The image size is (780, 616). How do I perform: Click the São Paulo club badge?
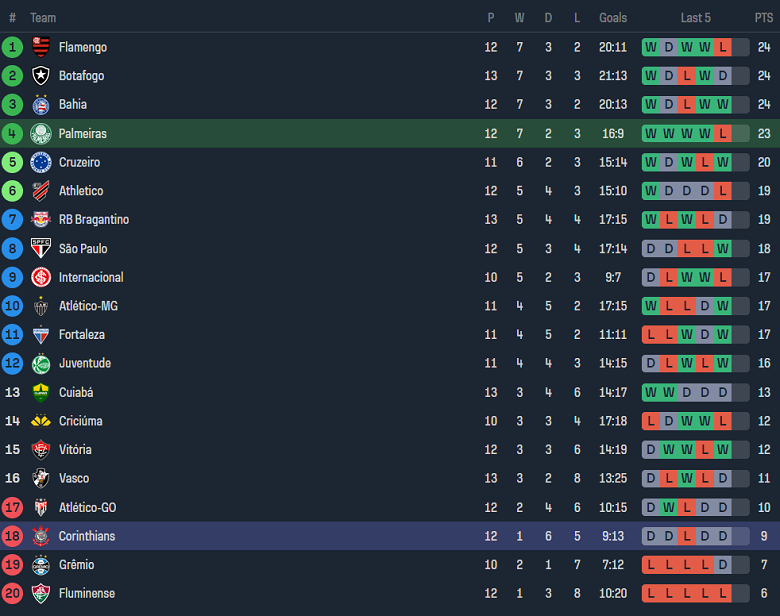point(41,249)
